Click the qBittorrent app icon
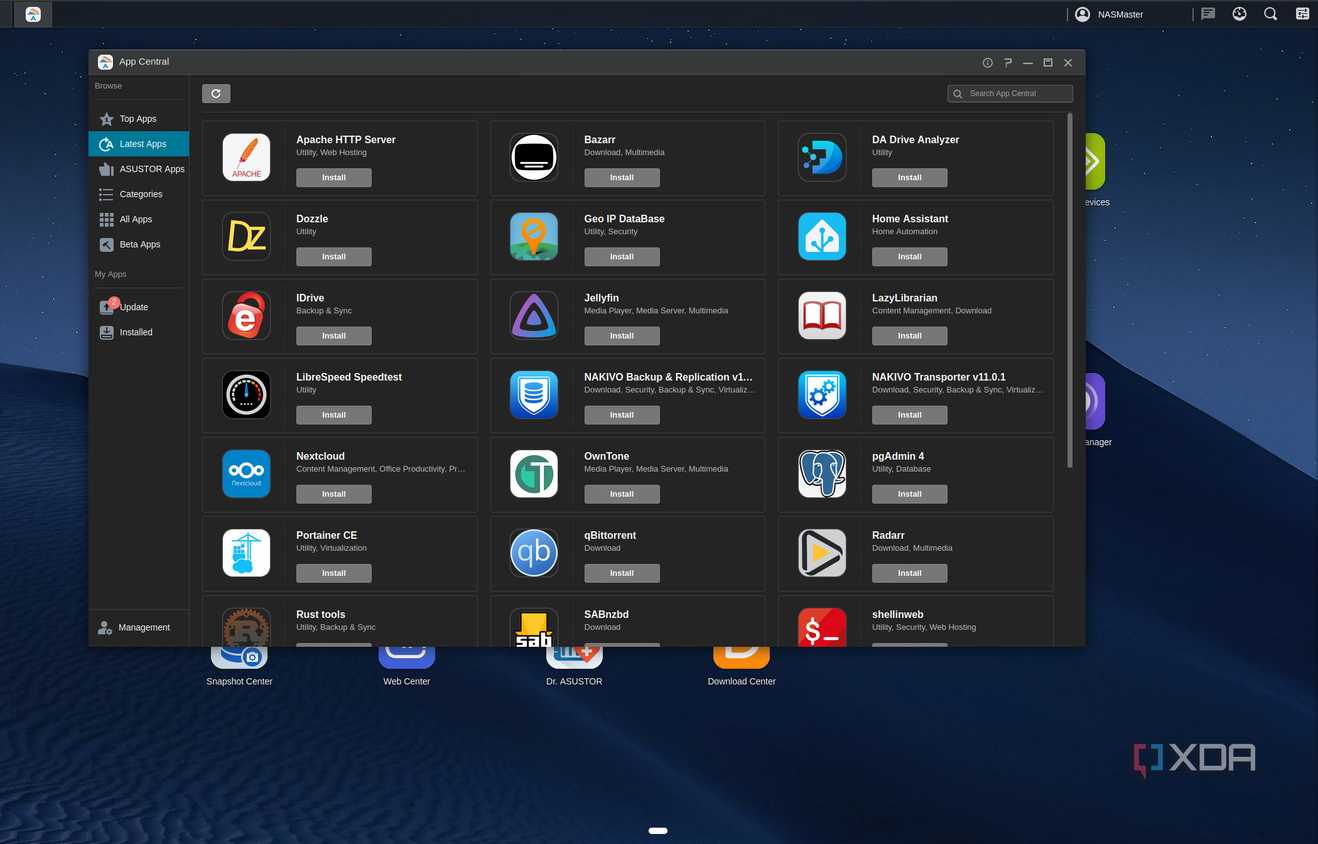Viewport: 1318px width, 844px height. 534,552
